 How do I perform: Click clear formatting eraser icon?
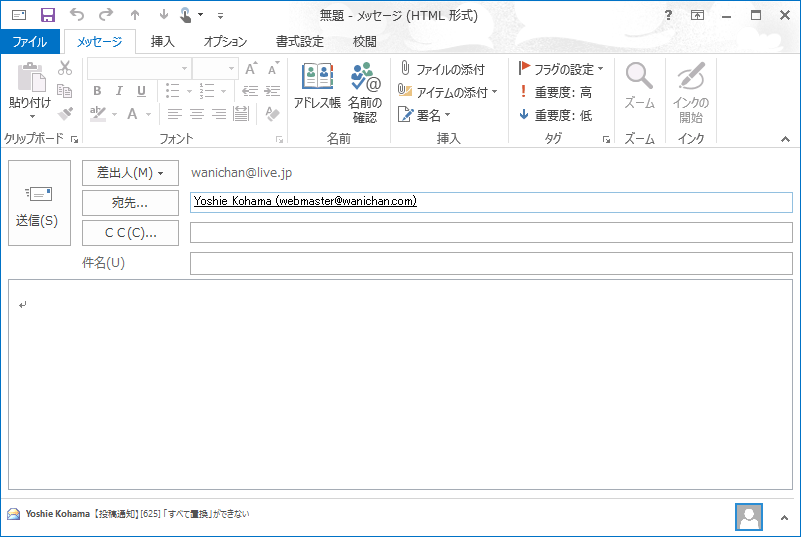coord(272,113)
